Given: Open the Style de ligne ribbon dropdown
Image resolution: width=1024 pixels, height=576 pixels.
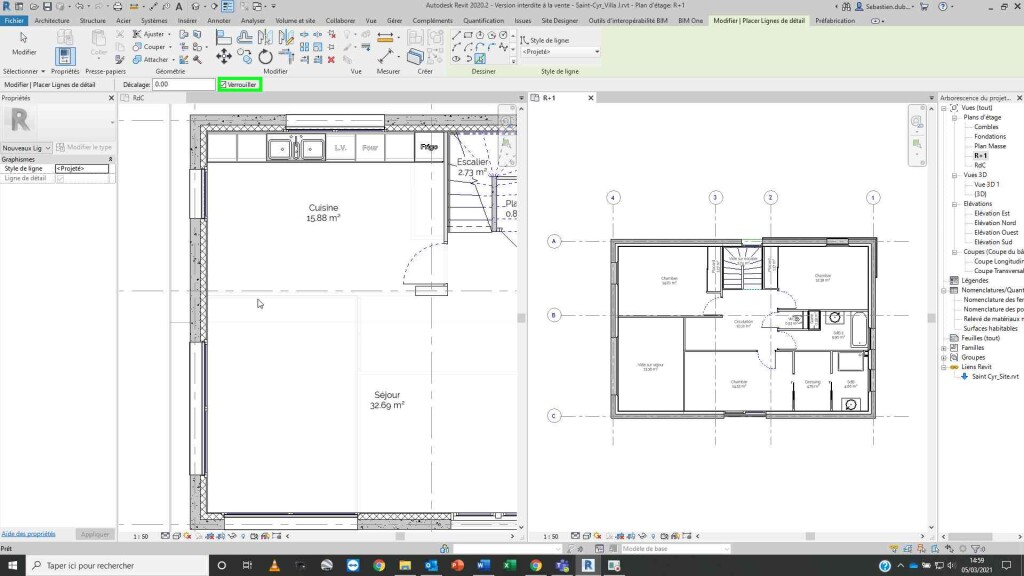Looking at the screenshot, I should [x=560, y=52].
